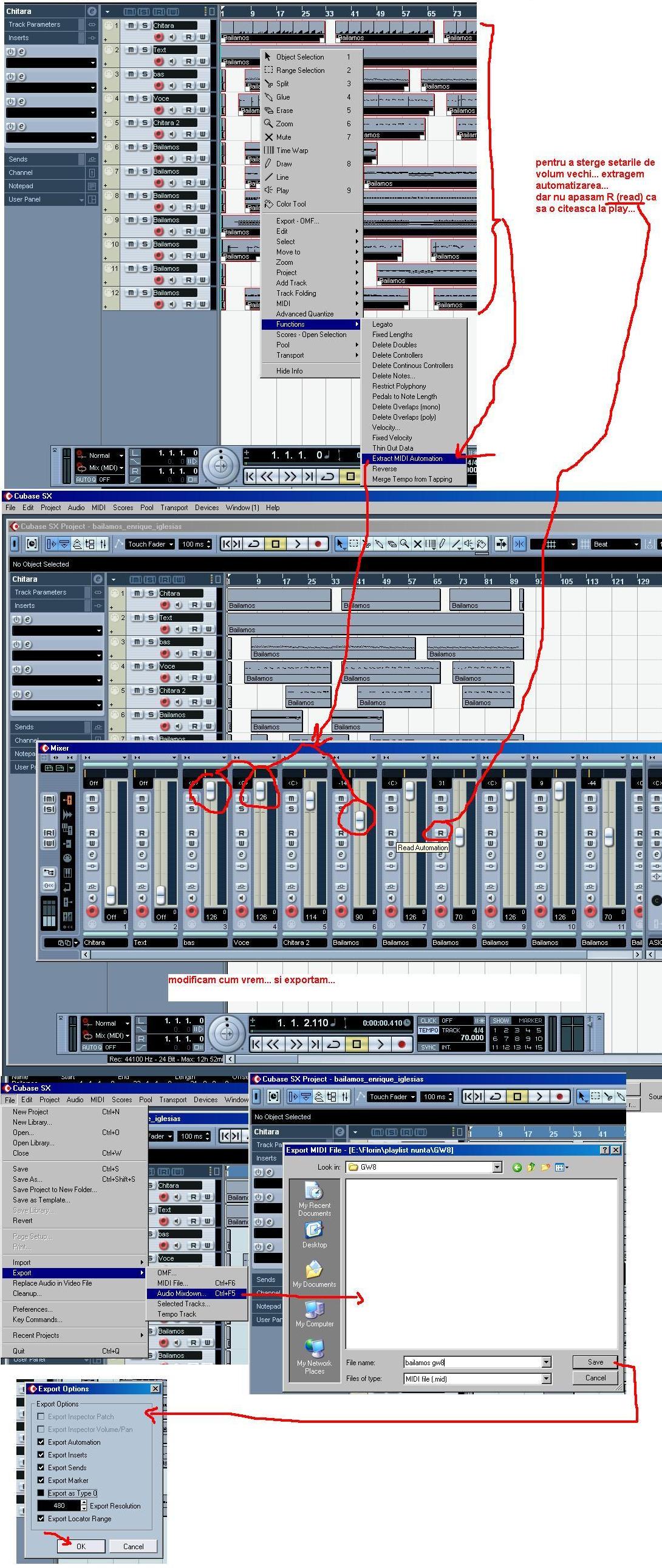
Task: Select the Erase tool in middle project toolbar
Action: tap(392, 544)
